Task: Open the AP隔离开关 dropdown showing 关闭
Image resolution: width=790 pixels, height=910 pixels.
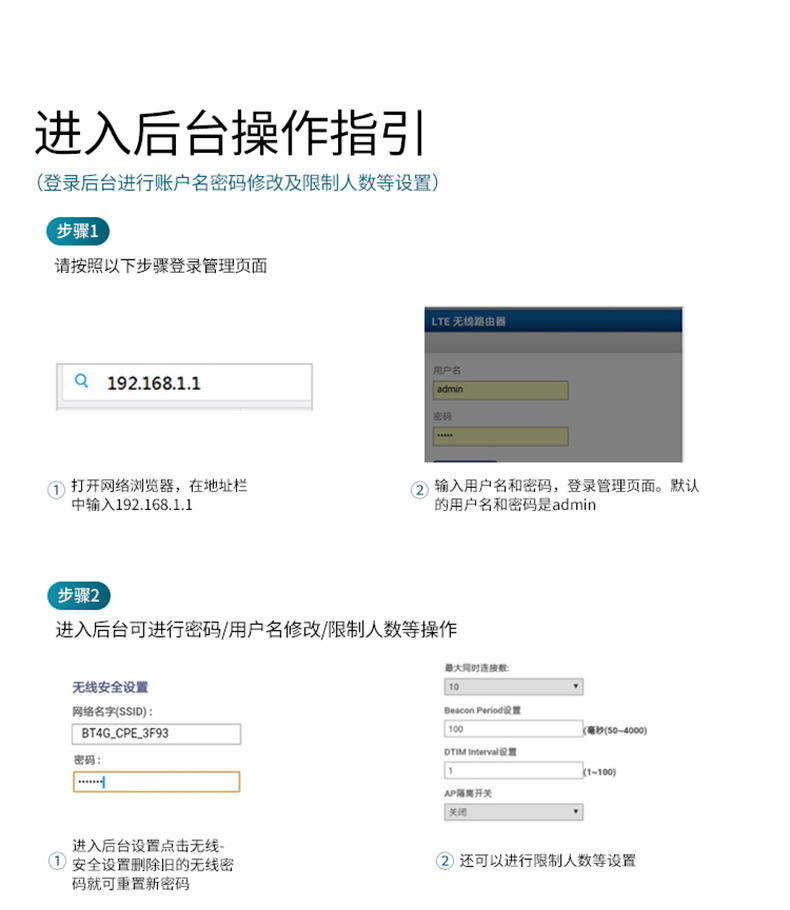Action: tap(514, 812)
